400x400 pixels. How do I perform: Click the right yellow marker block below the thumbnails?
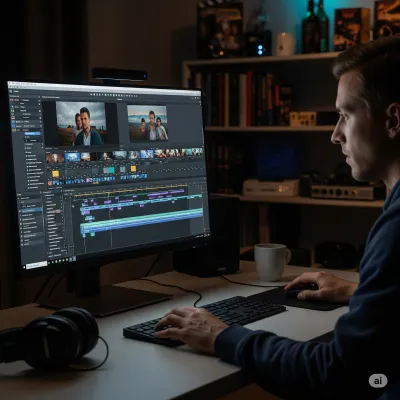coord(133,169)
